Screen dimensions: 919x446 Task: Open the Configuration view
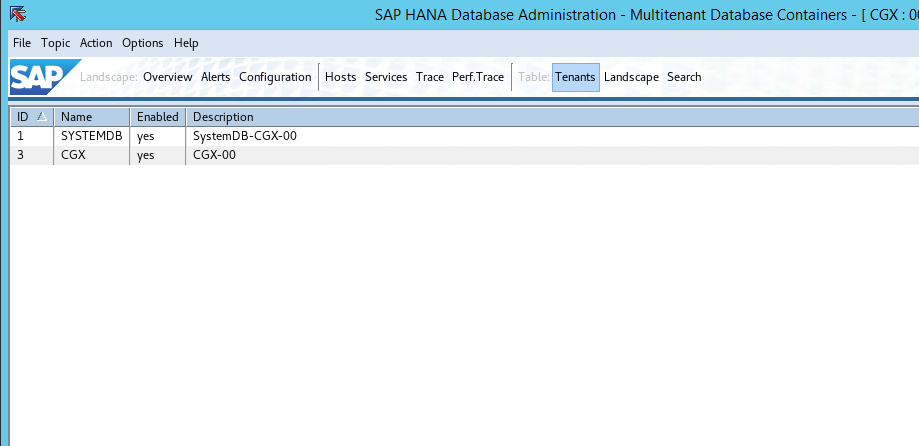click(275, 77)
